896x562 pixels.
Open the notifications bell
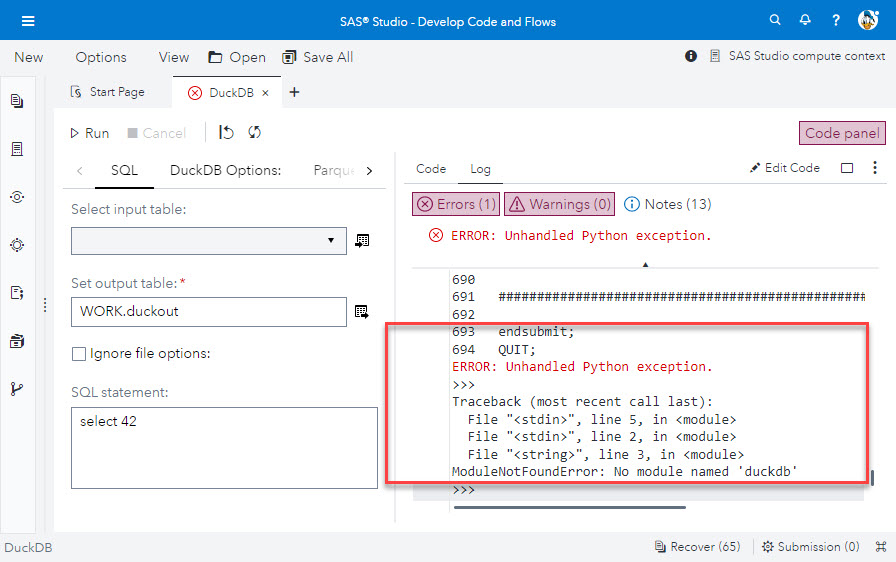point(805,20)
